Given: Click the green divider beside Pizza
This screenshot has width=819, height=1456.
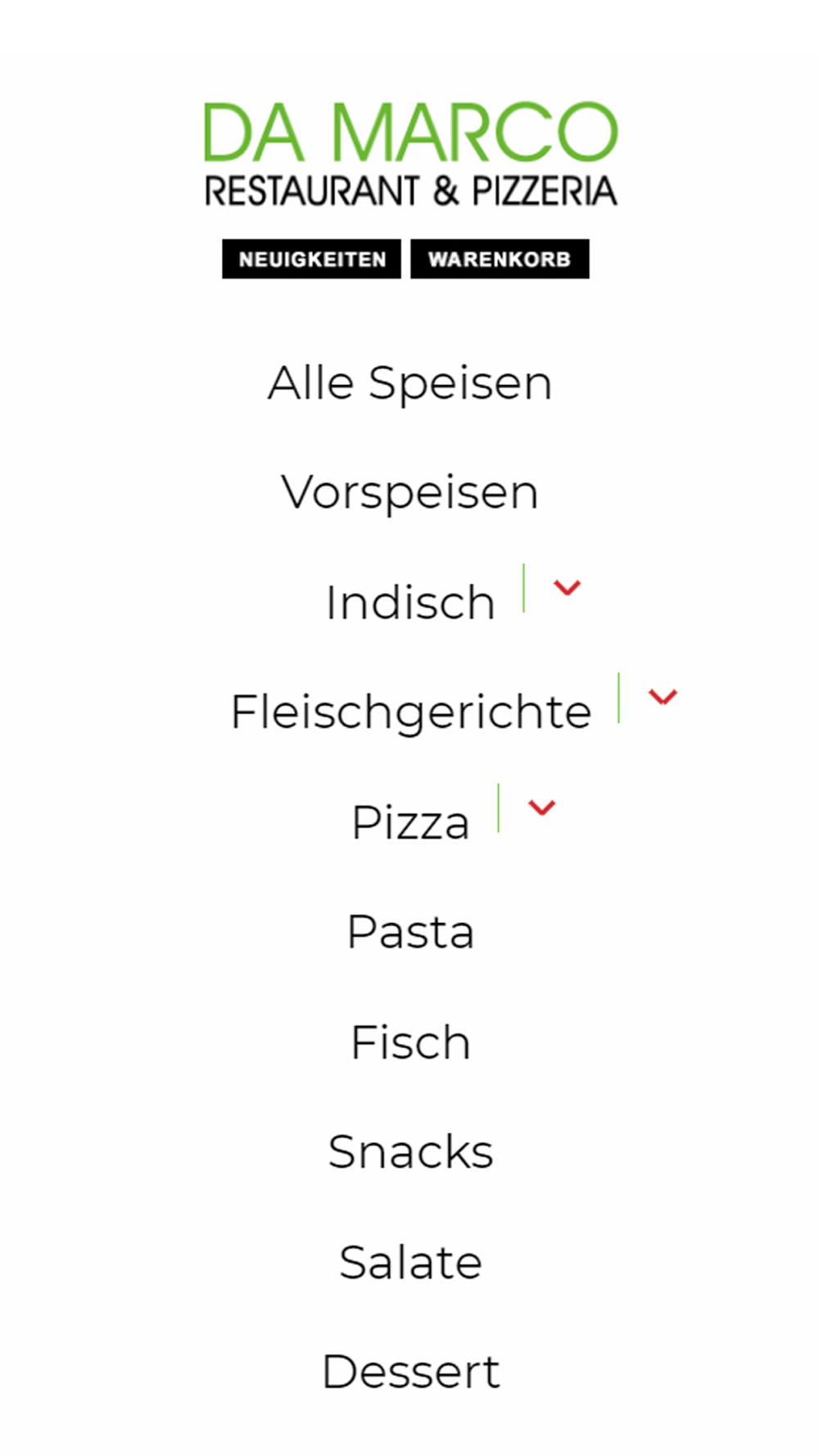Looking at the screenshot, I should 498,807.
